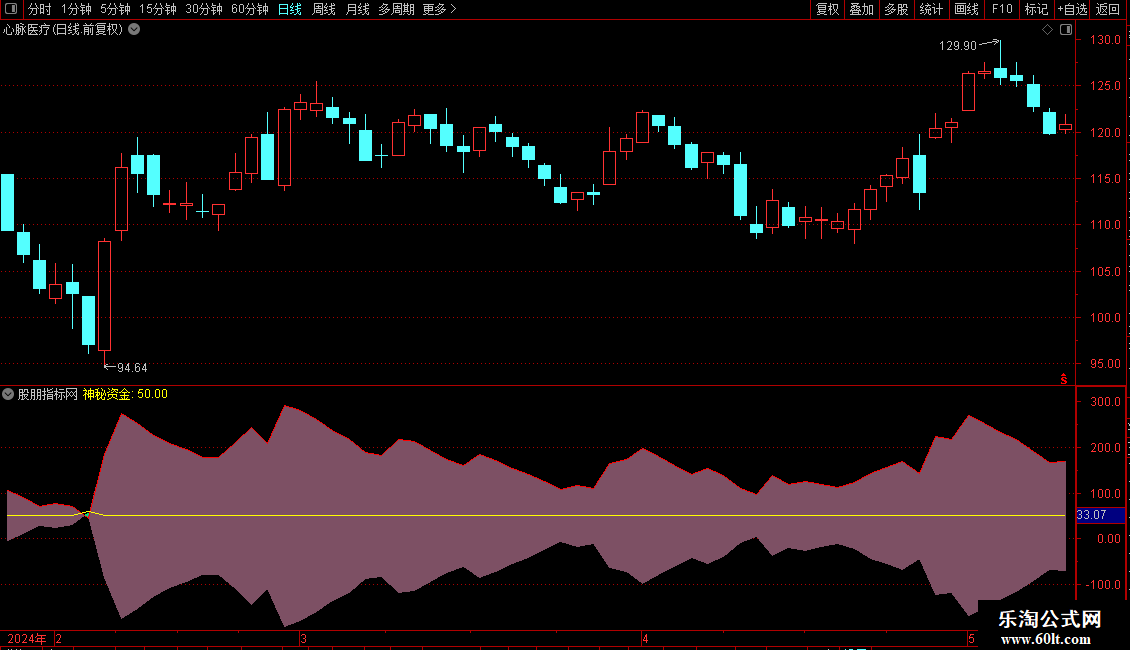Select the 日线 daily chart tab
Viewport: 1130px width, 650px height.
tap(290, 9)
